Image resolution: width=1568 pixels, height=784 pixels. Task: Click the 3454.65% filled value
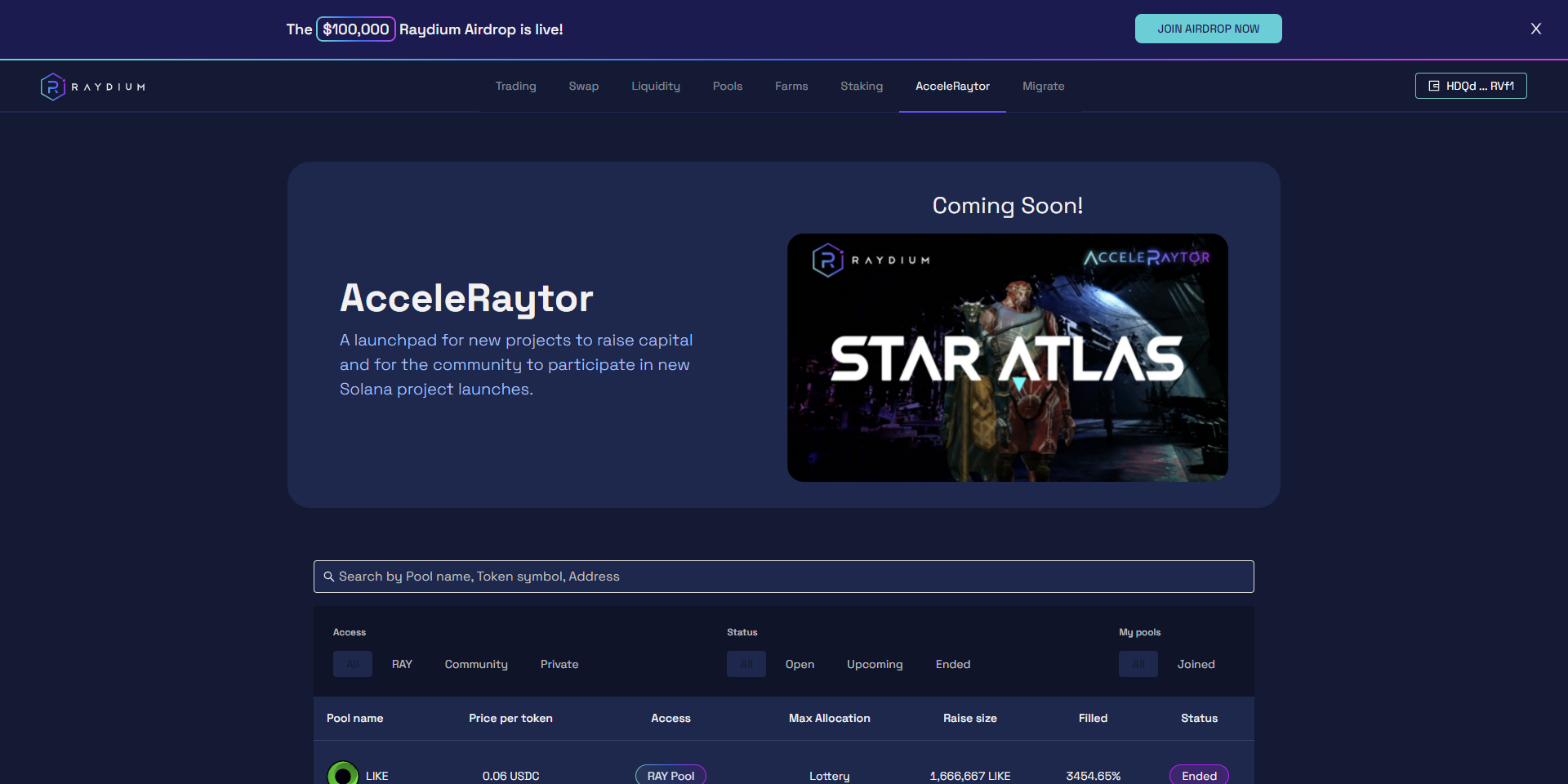(x=1093, y=776)
